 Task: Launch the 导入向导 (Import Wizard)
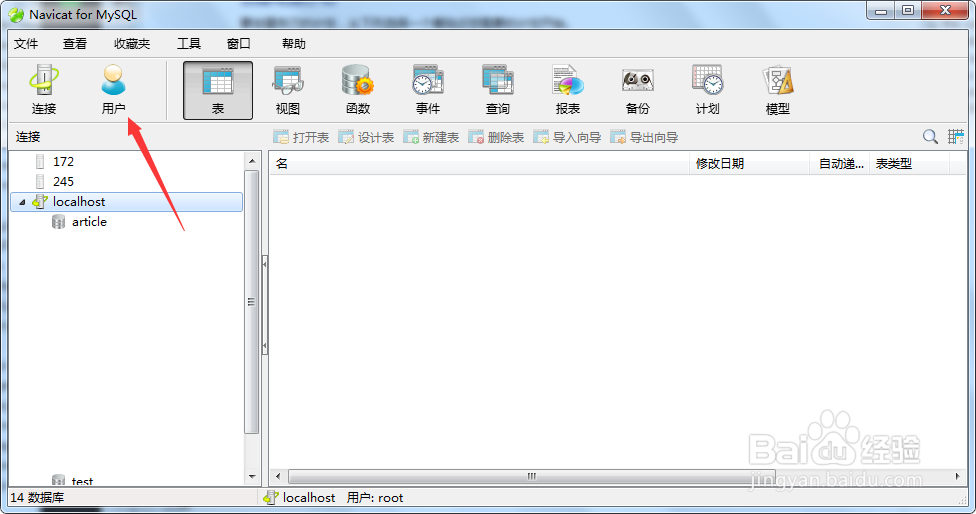tap(567, 138)
